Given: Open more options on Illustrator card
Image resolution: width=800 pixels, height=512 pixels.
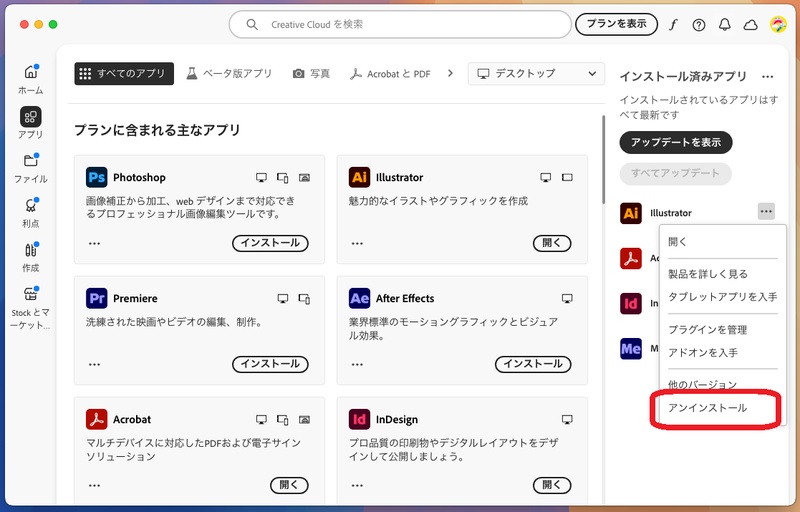Looking at the screenshot, I should (357, 243).
